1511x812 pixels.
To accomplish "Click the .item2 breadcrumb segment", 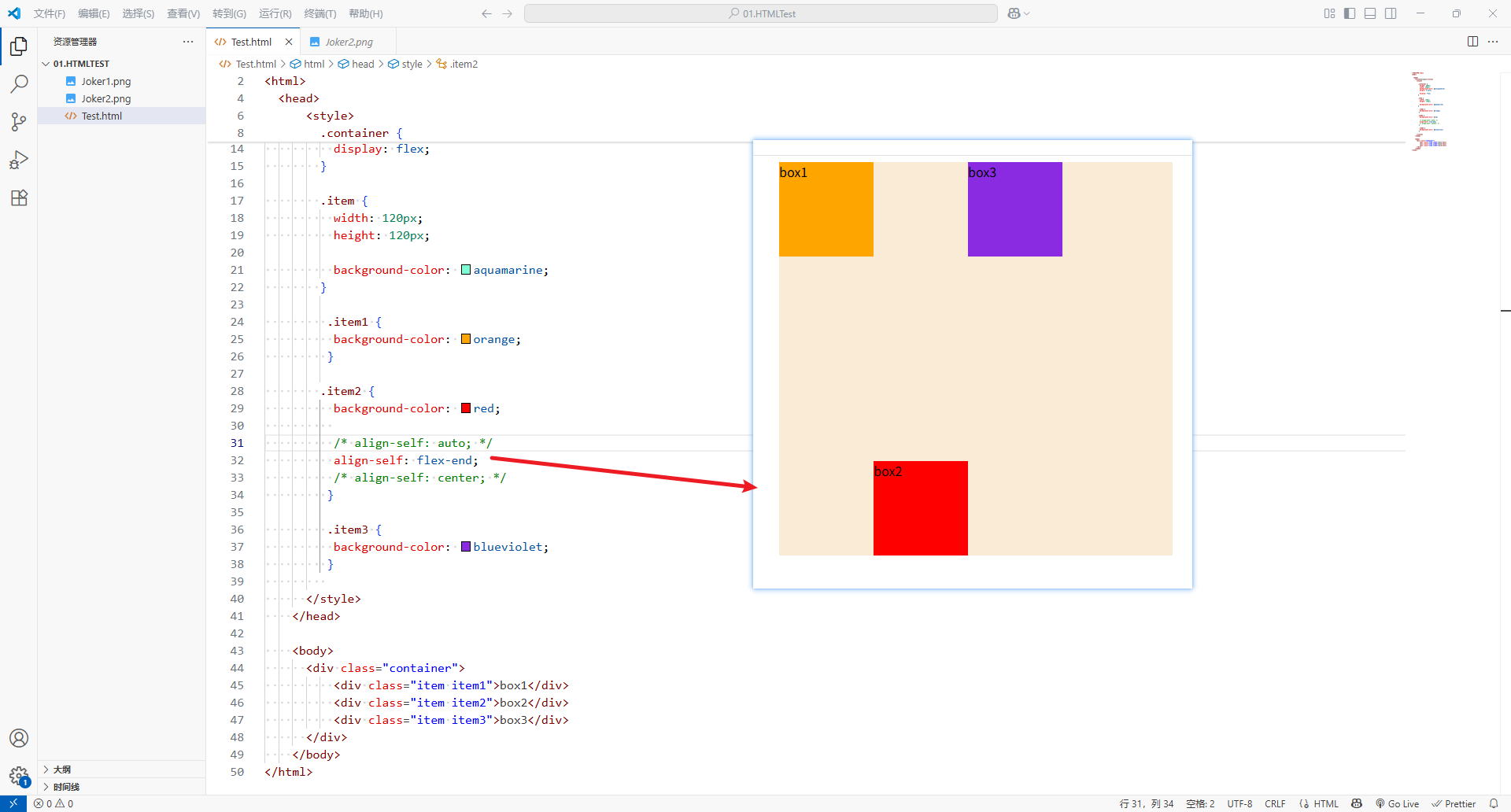I will pyautogui.click(x=457, y=64).
